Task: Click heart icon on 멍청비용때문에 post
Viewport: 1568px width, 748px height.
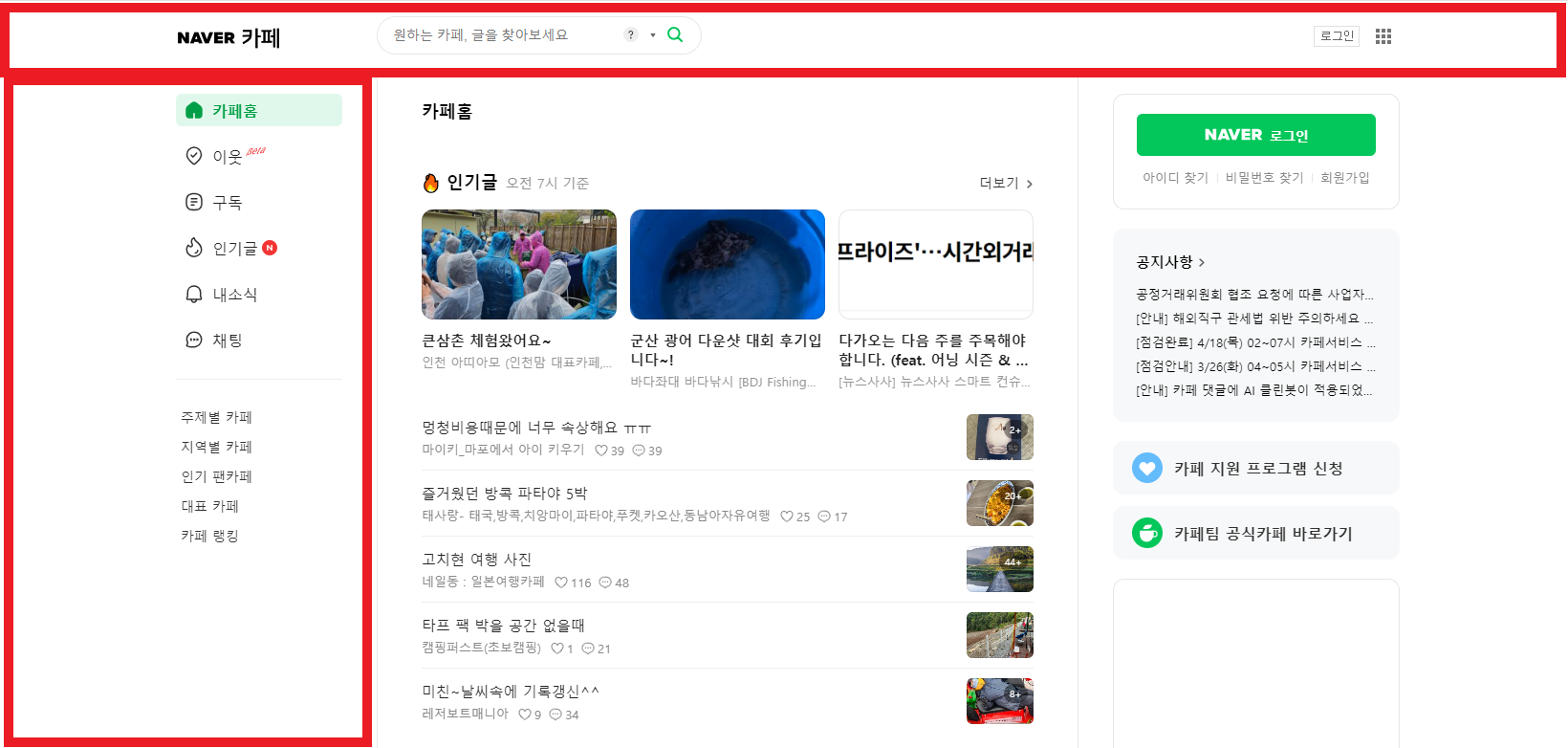Action: pos(601,451)
